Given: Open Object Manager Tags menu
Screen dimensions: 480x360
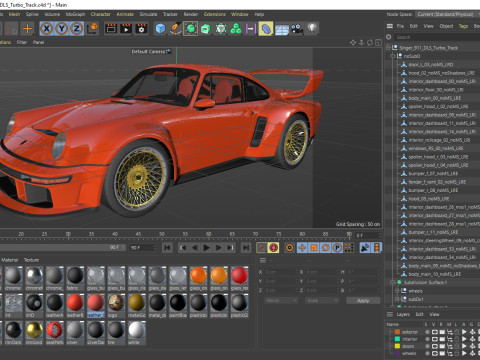Looking at the screenshot, I should (x=463, y=26).
